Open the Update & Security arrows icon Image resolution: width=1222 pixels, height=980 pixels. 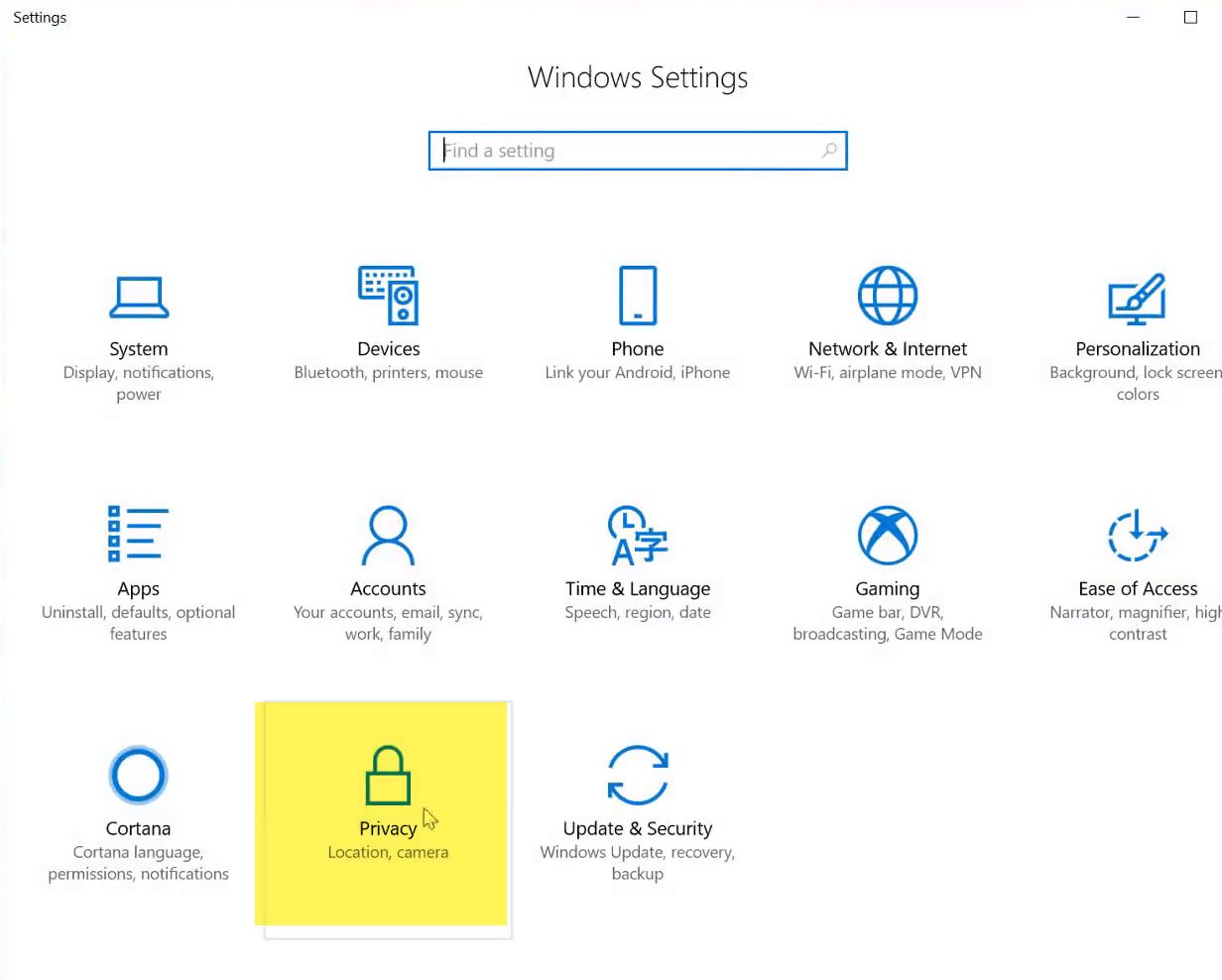638,775
